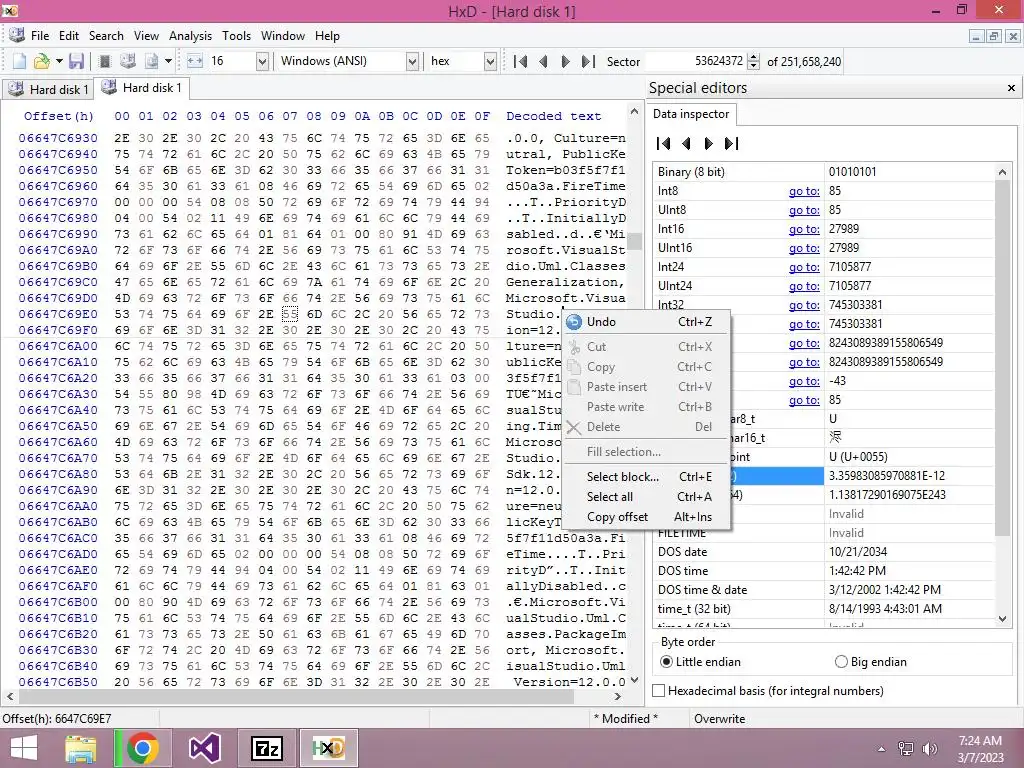The image size is (1024, 768).
Task: Click the Binary (8 bit) value 01010101
Action: tap(852, 172)
